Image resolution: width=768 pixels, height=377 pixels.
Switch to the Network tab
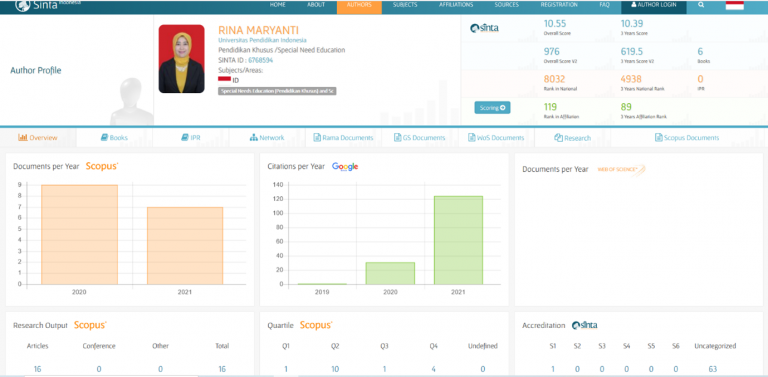[x=267, y=138]
